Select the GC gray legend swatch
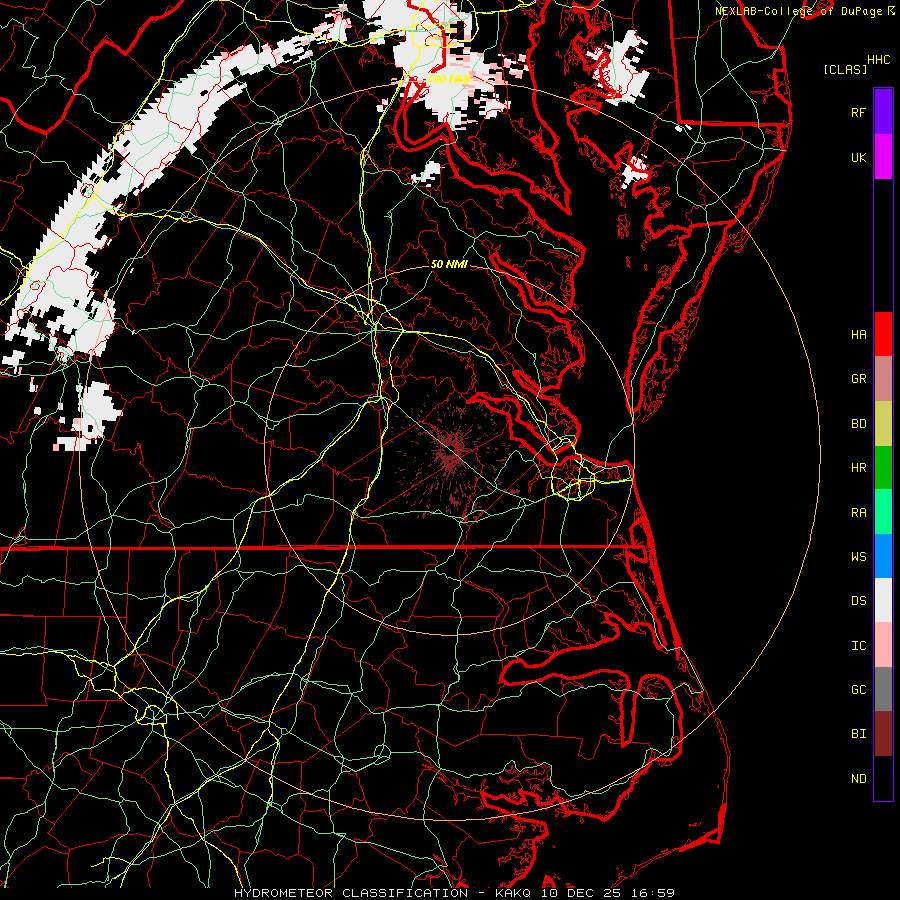The image size is (900, 900). (883, 689)
